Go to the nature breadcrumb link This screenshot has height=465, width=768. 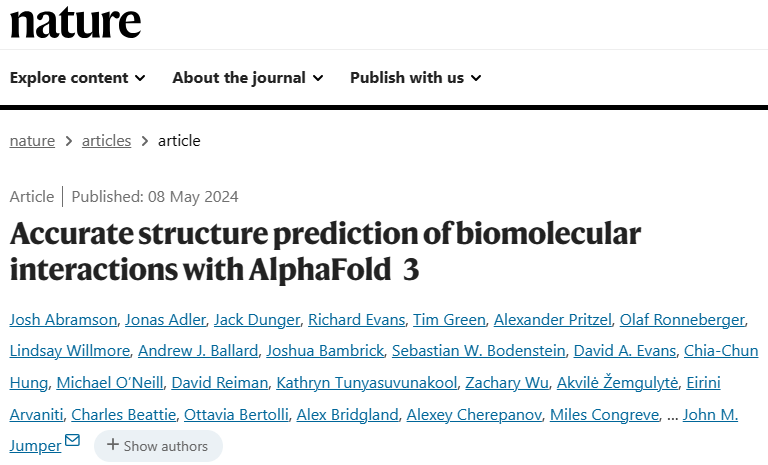32,140
